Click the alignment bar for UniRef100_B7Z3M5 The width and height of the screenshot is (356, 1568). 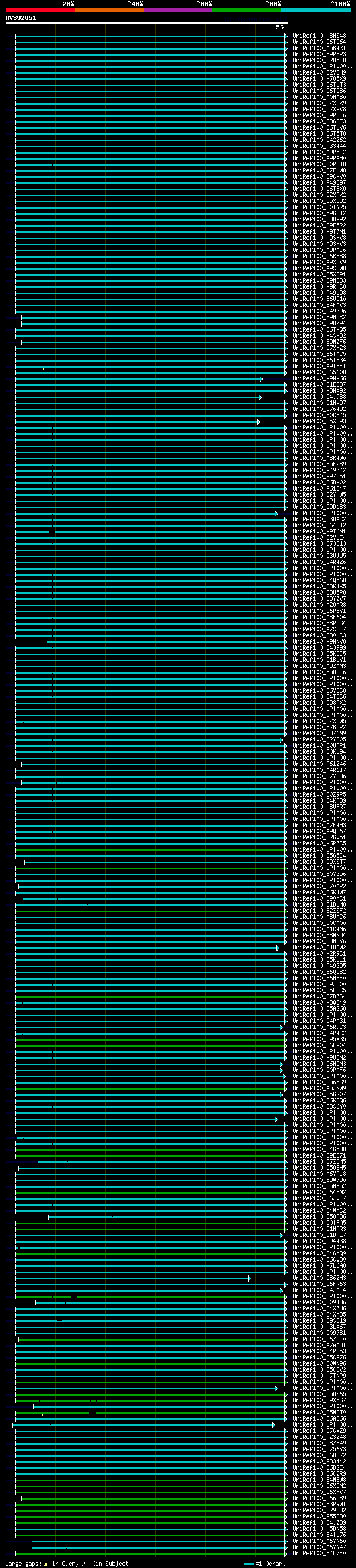point(162,1161)
